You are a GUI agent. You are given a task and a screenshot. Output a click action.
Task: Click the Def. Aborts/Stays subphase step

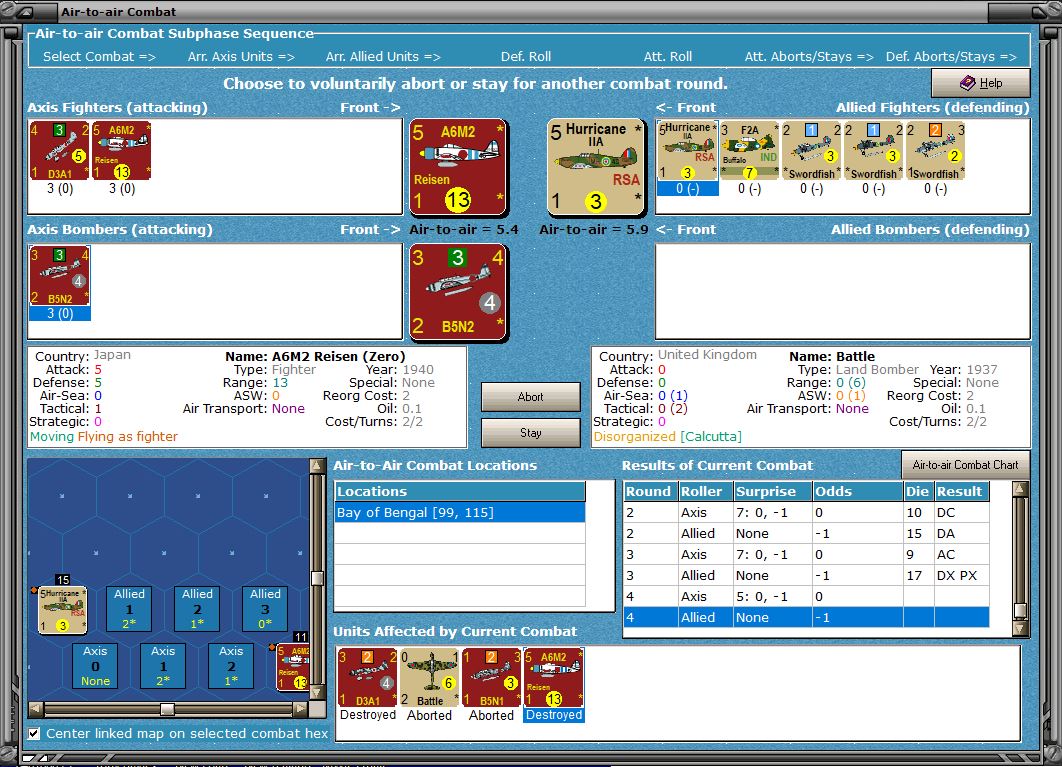point(952,57)
